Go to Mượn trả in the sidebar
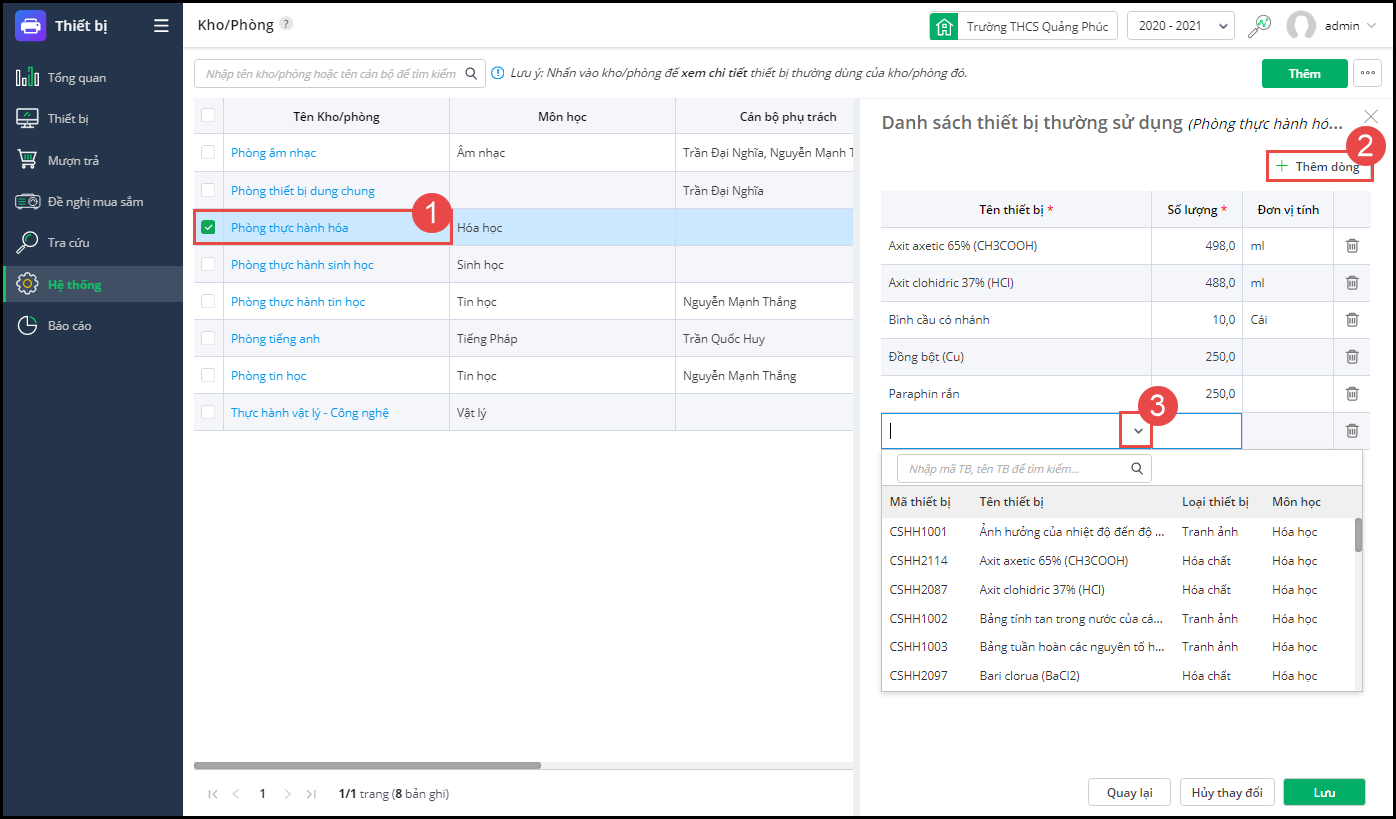The image size is (1396, 819). (73, 160)
